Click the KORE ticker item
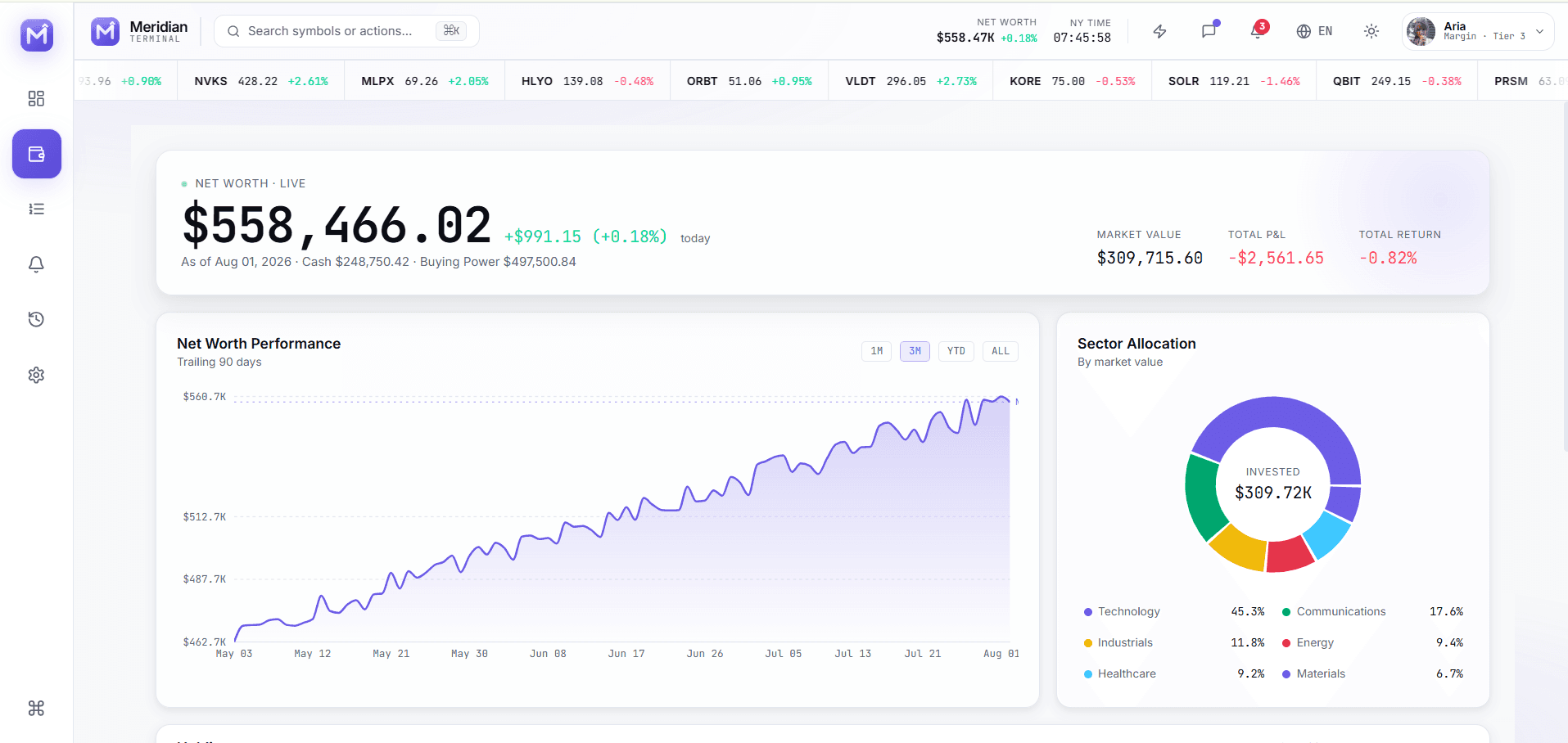This screenshot has height=743, width=1568. tap(1072, 81)
